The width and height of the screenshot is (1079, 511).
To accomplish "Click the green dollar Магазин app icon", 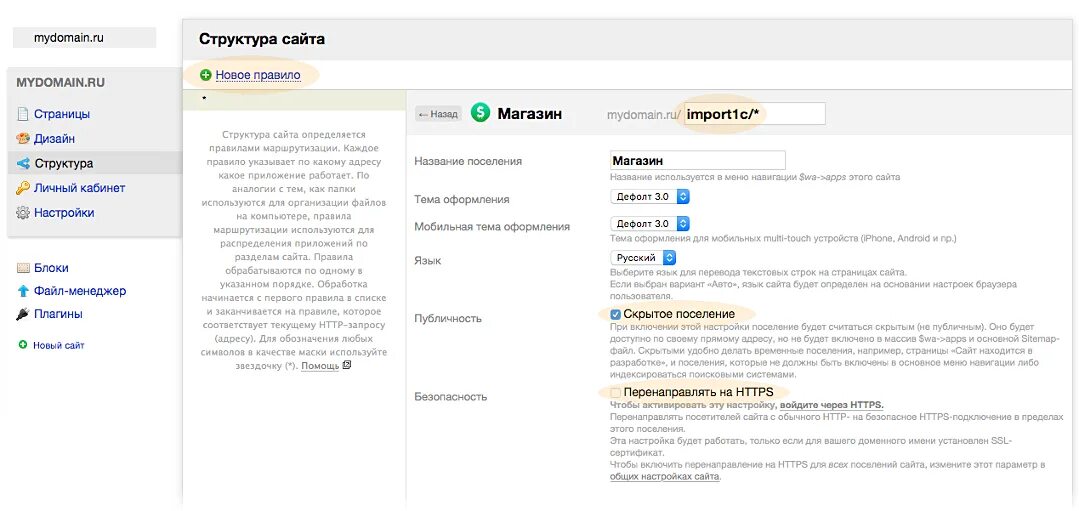I will point(481,113).
